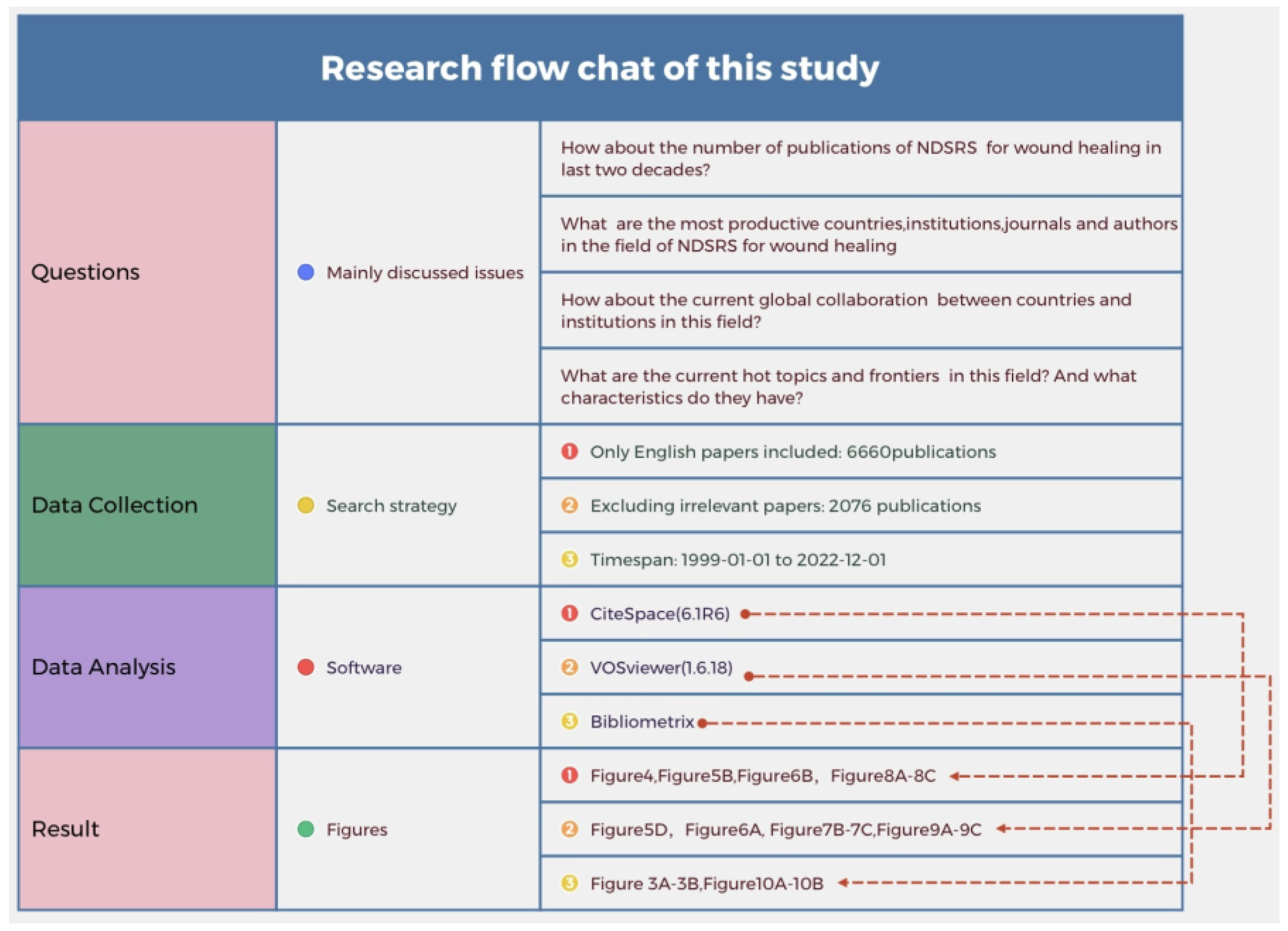This screenshot has width=1288, height=931.
Task: Click the green dot beside Figures
Action: tap(306, 829)
